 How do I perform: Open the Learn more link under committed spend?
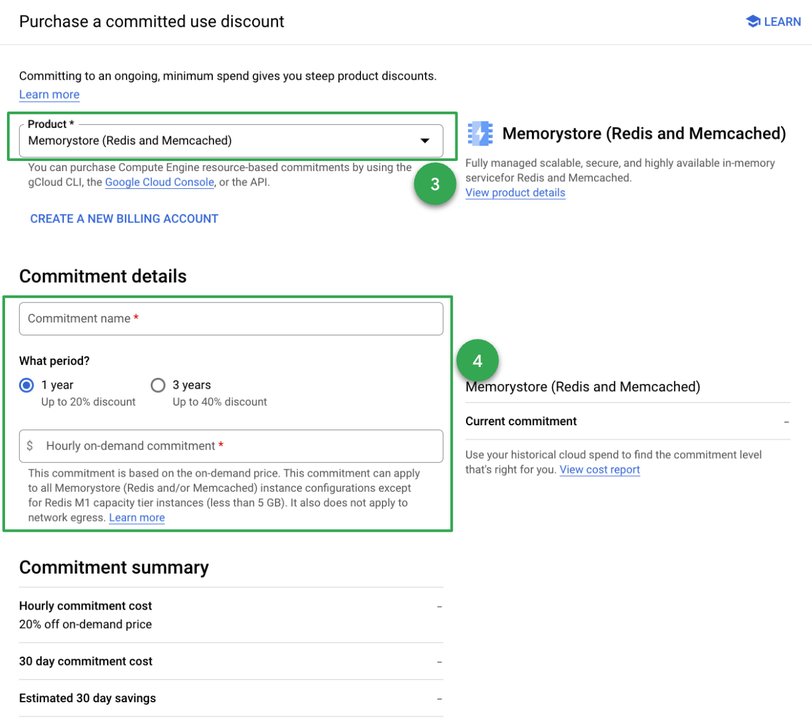[x=49, y=94]
